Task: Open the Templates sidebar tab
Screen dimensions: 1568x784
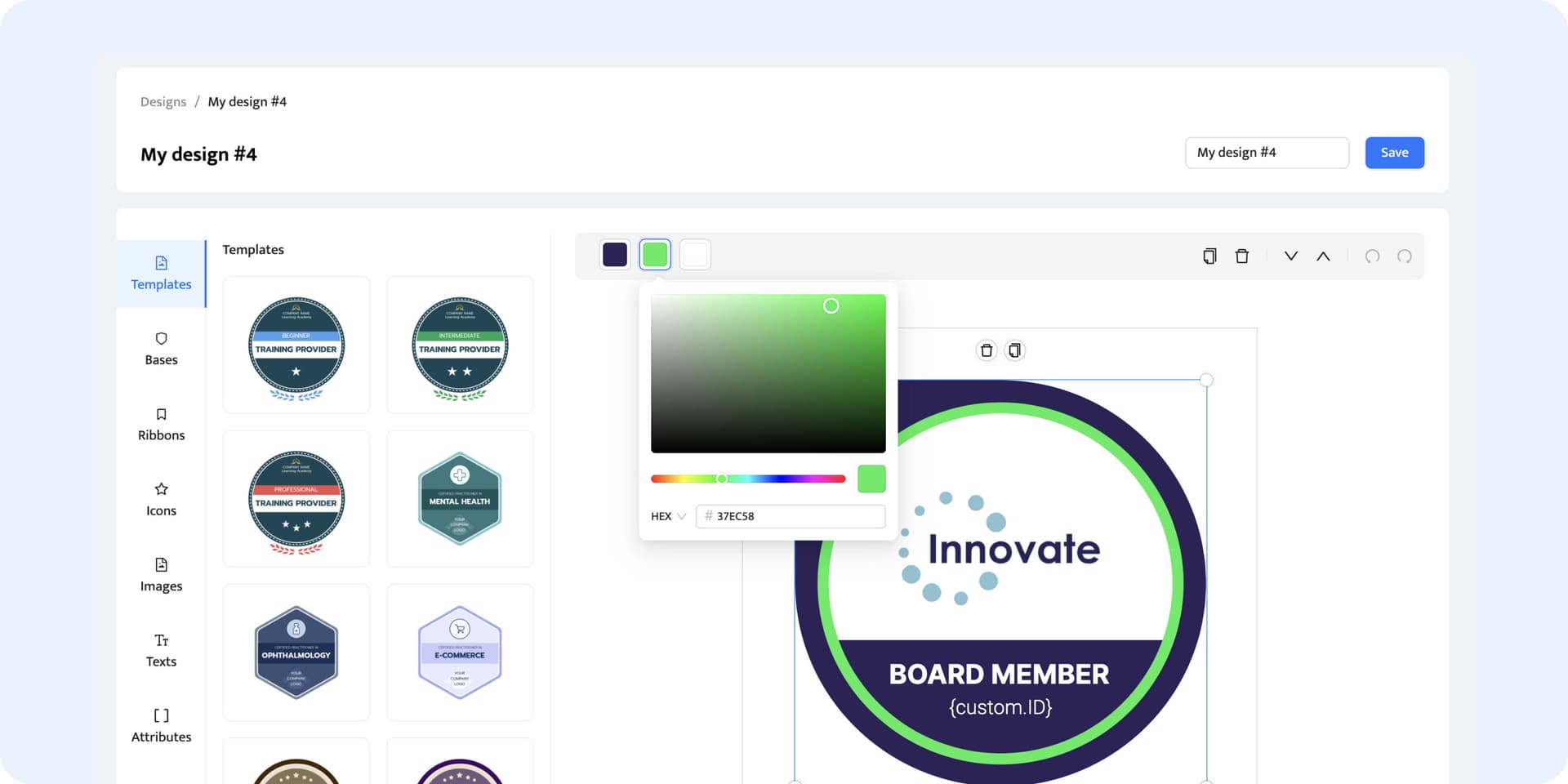Action: tap(161, 274)
